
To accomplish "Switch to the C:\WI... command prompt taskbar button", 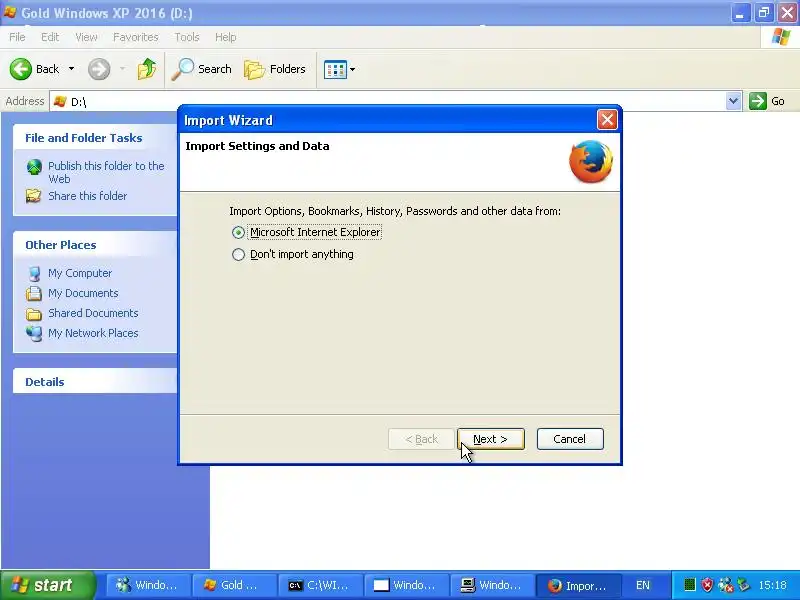I will 320,585.
